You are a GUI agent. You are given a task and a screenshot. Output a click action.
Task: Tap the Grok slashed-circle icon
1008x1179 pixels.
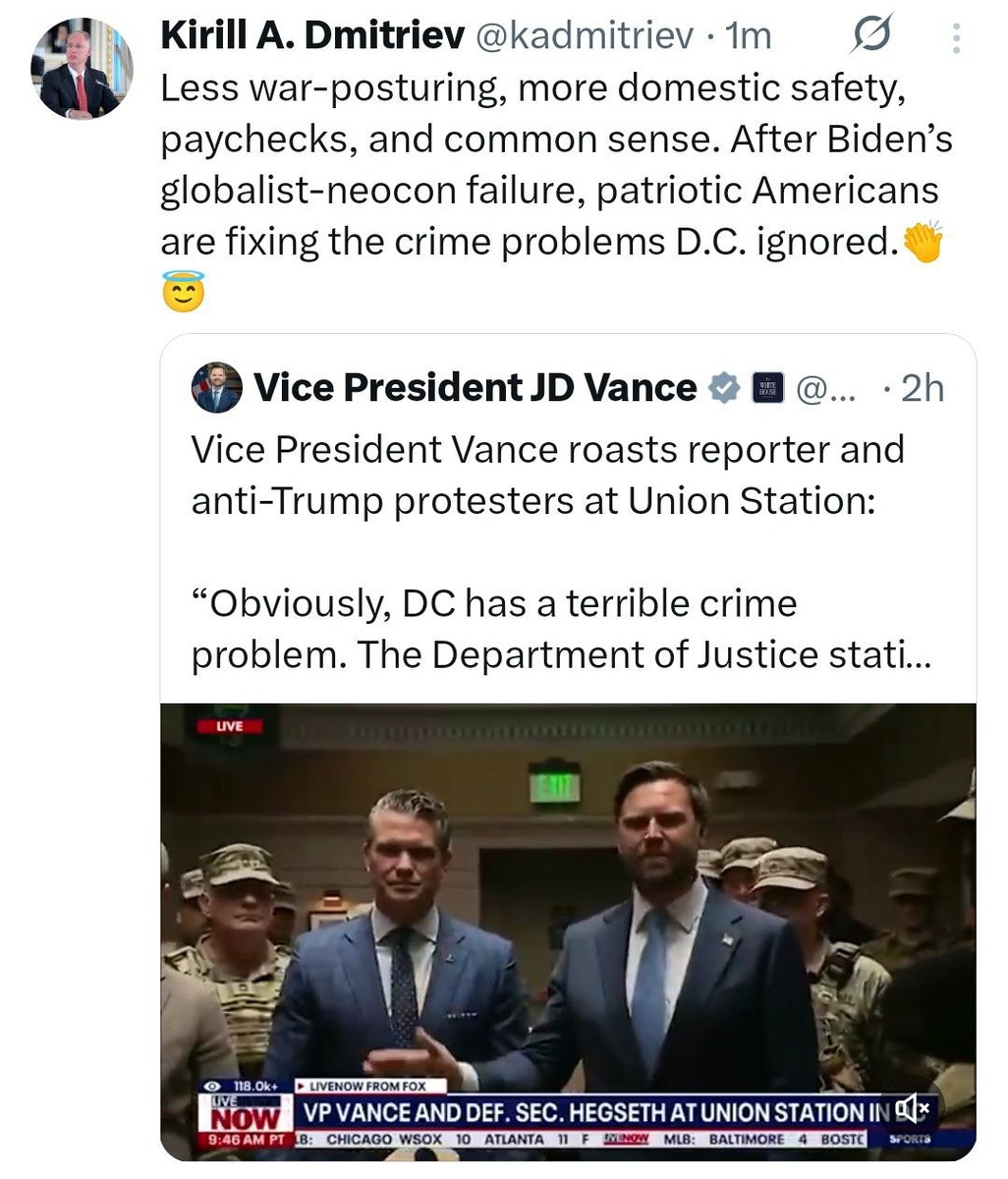[x=870, y=36]
